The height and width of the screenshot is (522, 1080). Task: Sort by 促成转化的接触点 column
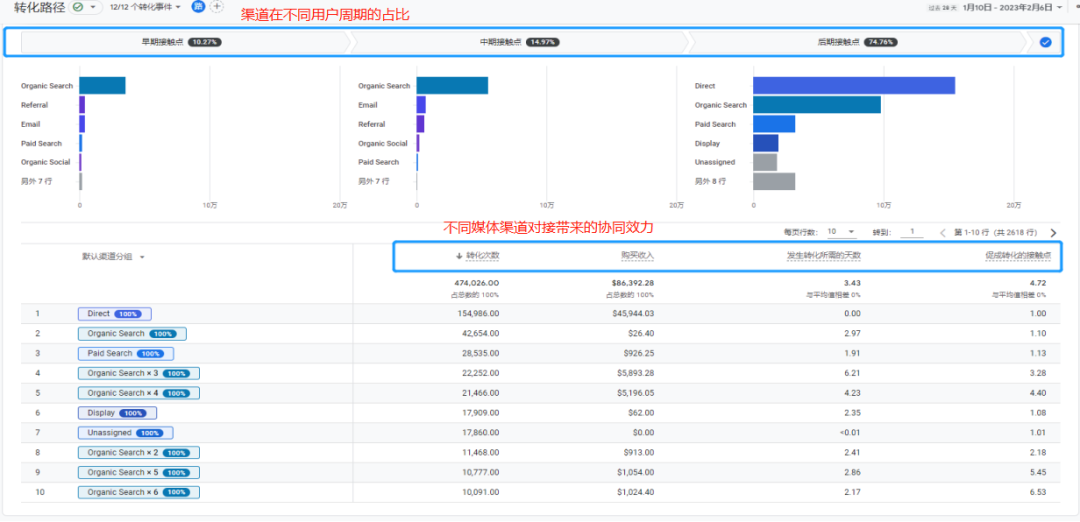[1017, 255]
